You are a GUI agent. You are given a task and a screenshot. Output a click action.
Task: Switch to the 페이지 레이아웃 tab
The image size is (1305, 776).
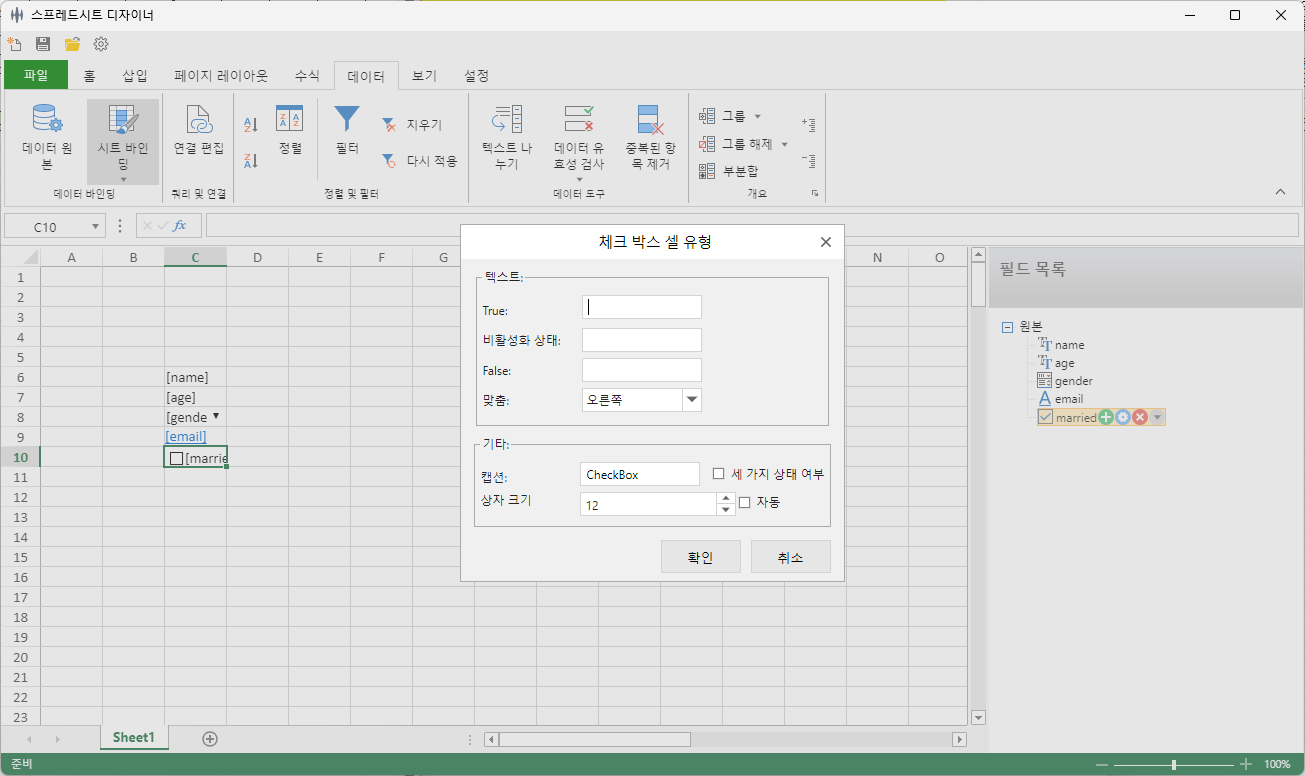(x=221, y=75)
